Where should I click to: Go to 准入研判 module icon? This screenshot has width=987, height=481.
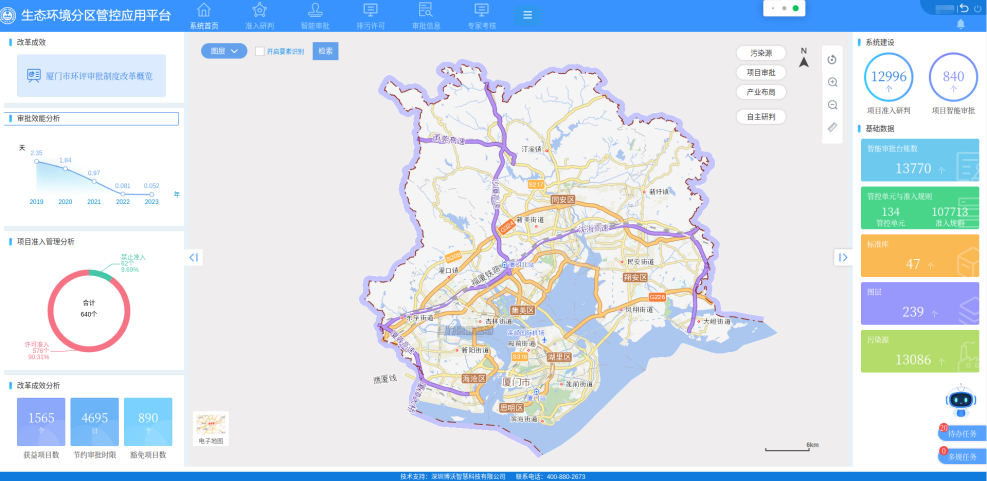[260, 10]
